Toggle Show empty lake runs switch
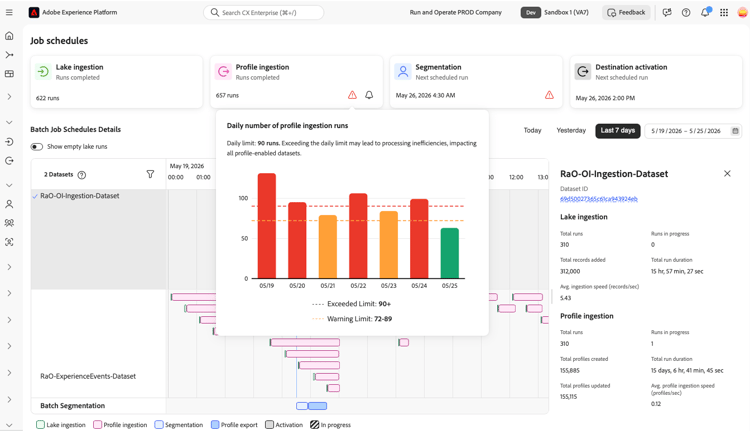This screenshot has height=431, width=750. click(37, 146)
